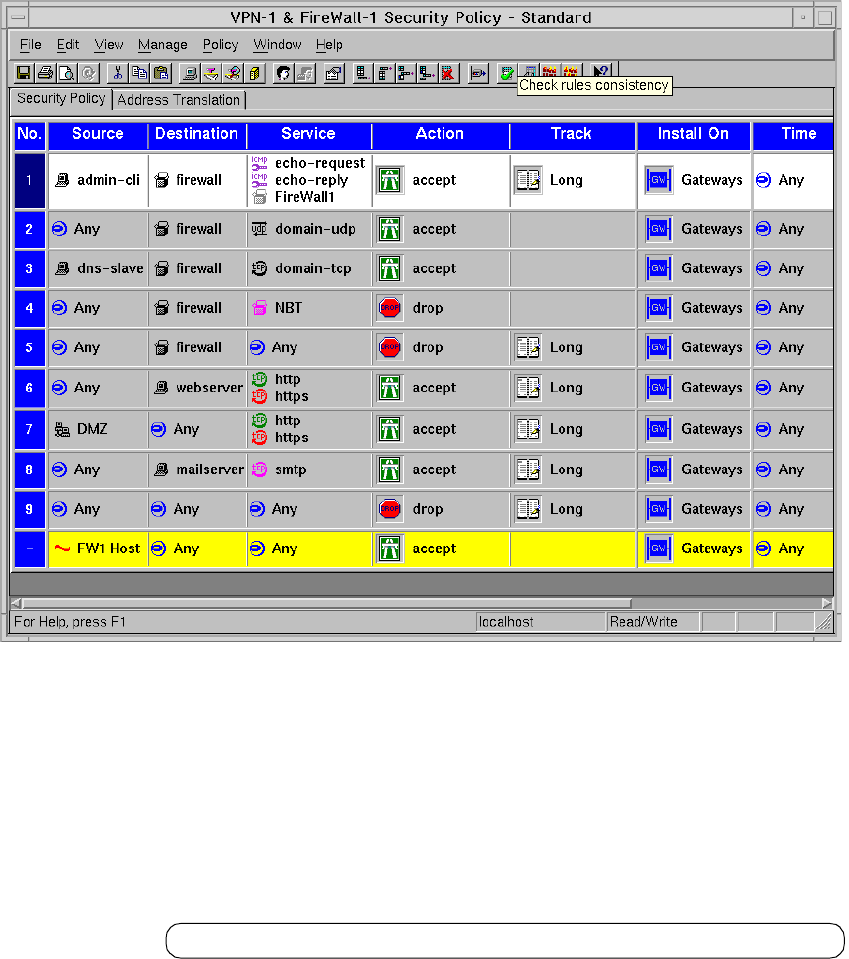Click the Long track icon in rule 6
849x959 pixels.
click(x=528, y=388)
